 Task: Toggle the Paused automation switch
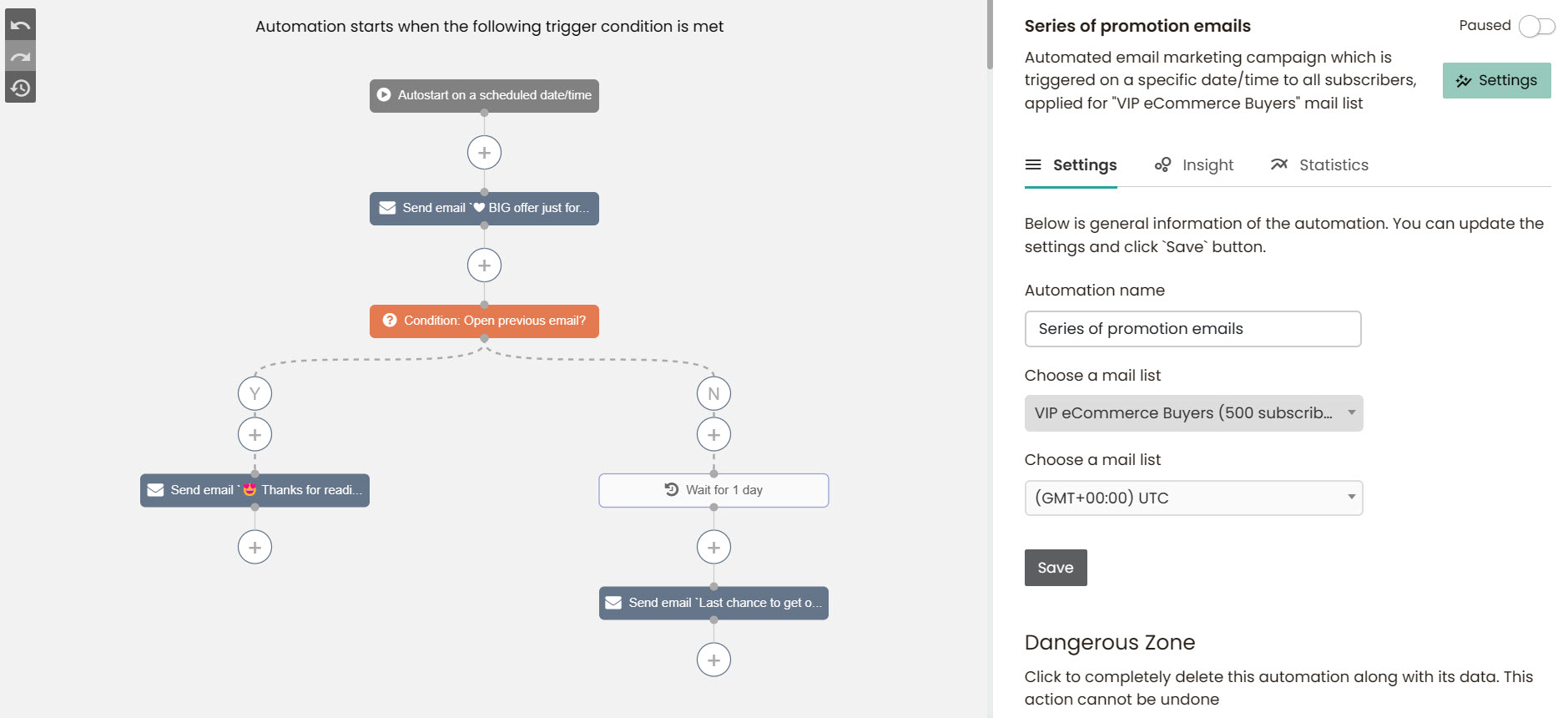(x=1536, y=26)
